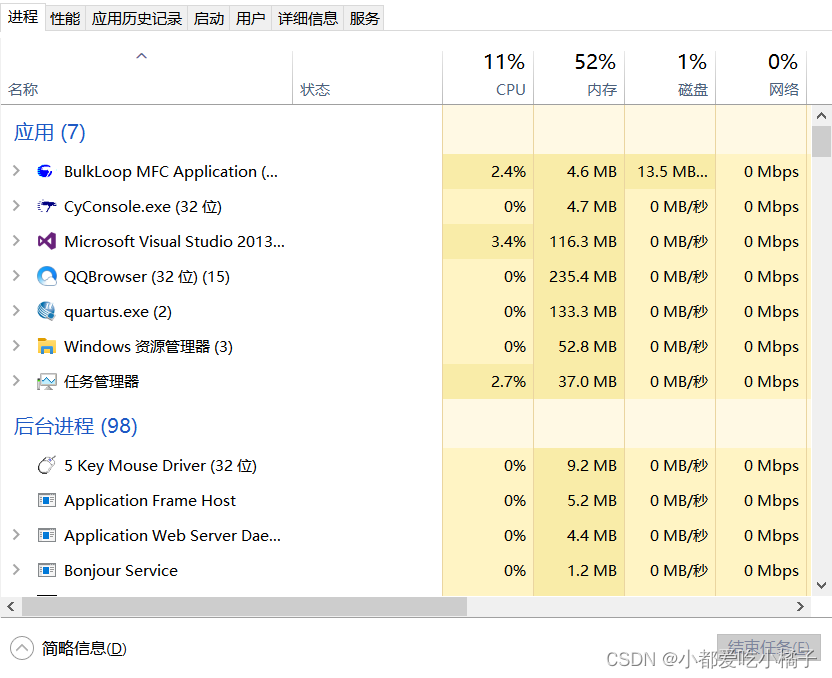
Task: Select the Microsoft Visual Studio 2013 row name
Action: [x=175, y=241]
